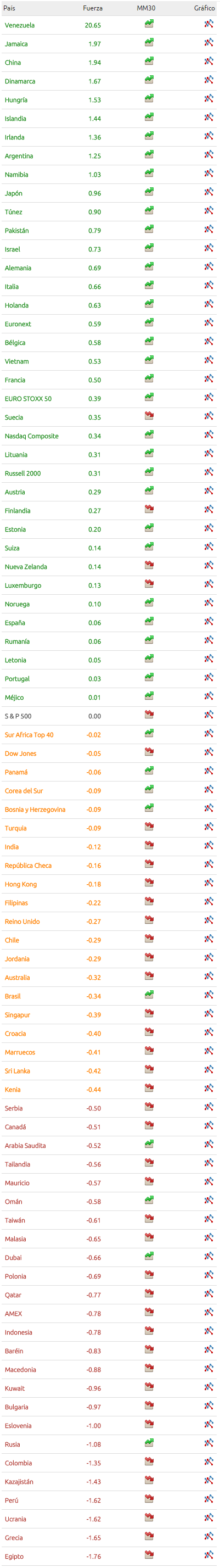The height and width of the screenshot is (1568, 220).
Task: Click the MM30 trend icon for Rusia
Action: tap(149, 1443)
